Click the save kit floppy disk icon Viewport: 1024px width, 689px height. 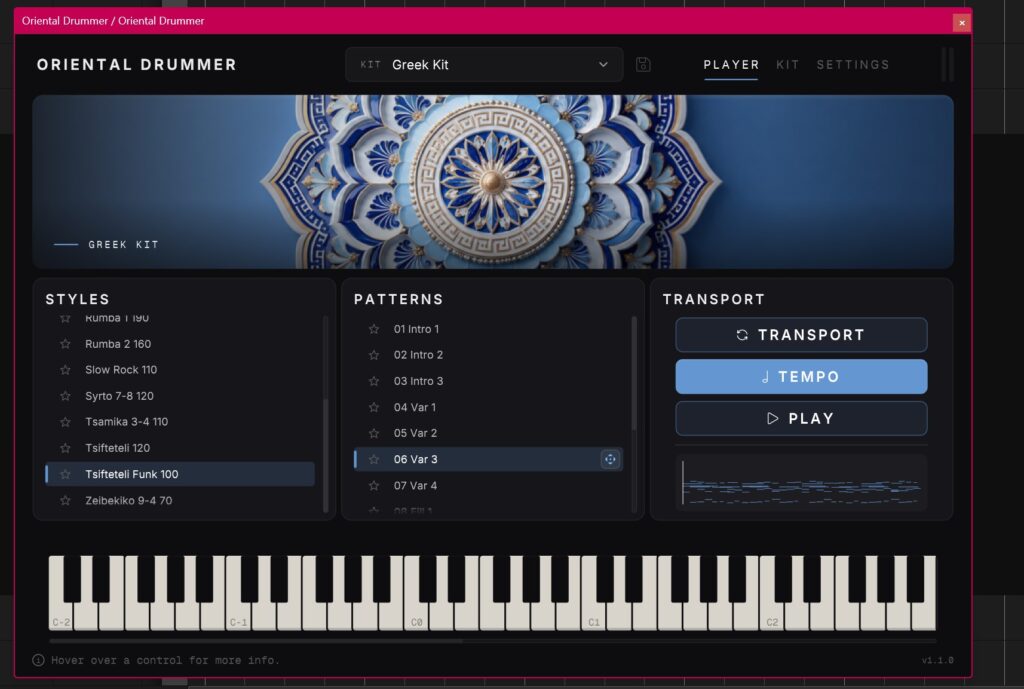coord(643,65)
